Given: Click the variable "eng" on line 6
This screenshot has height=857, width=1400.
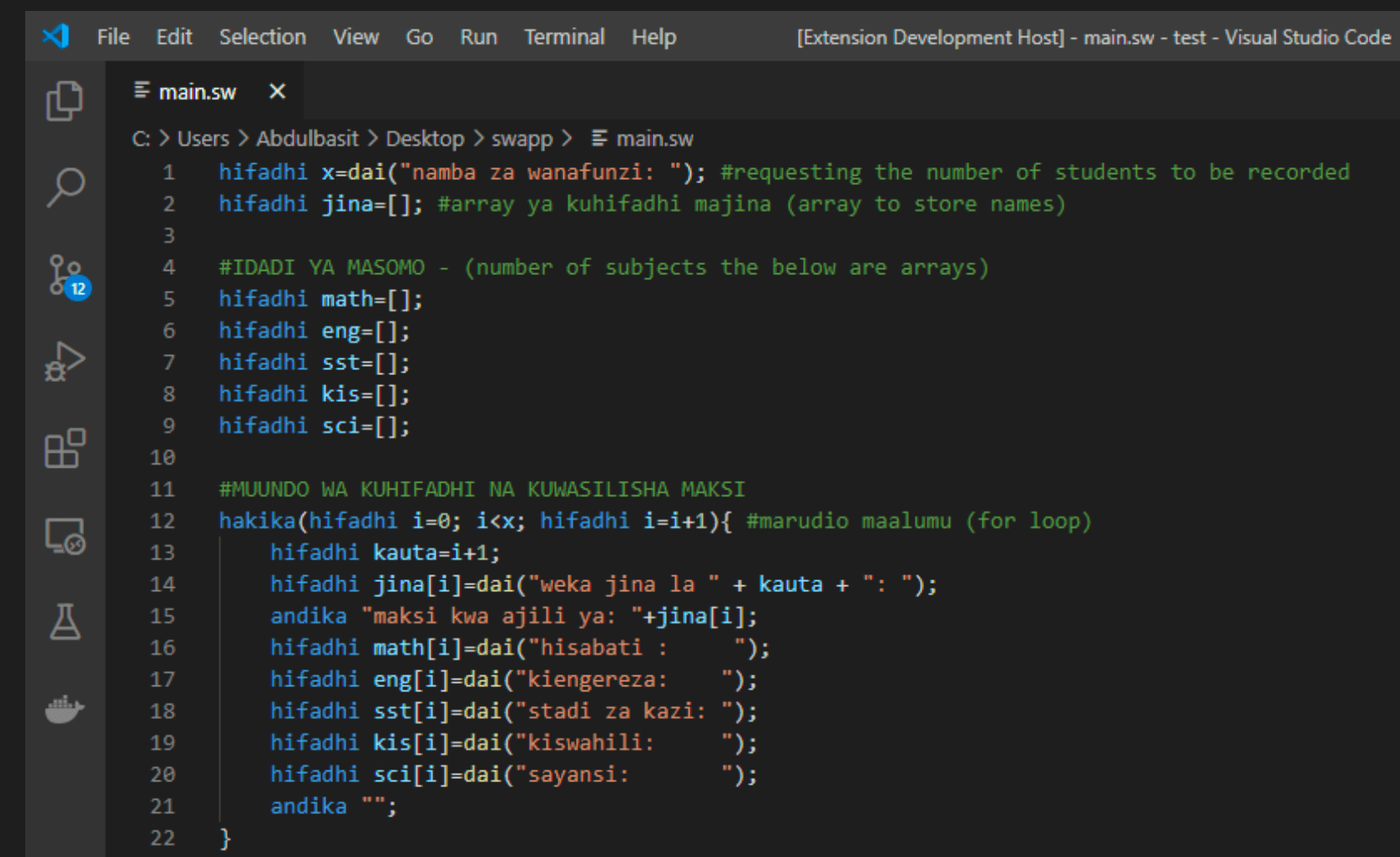Looking at the screenshot, I should [341, 331].
